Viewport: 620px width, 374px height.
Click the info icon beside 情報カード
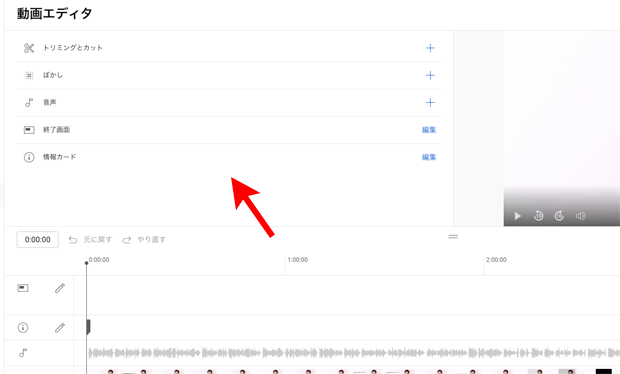point(29,157)
